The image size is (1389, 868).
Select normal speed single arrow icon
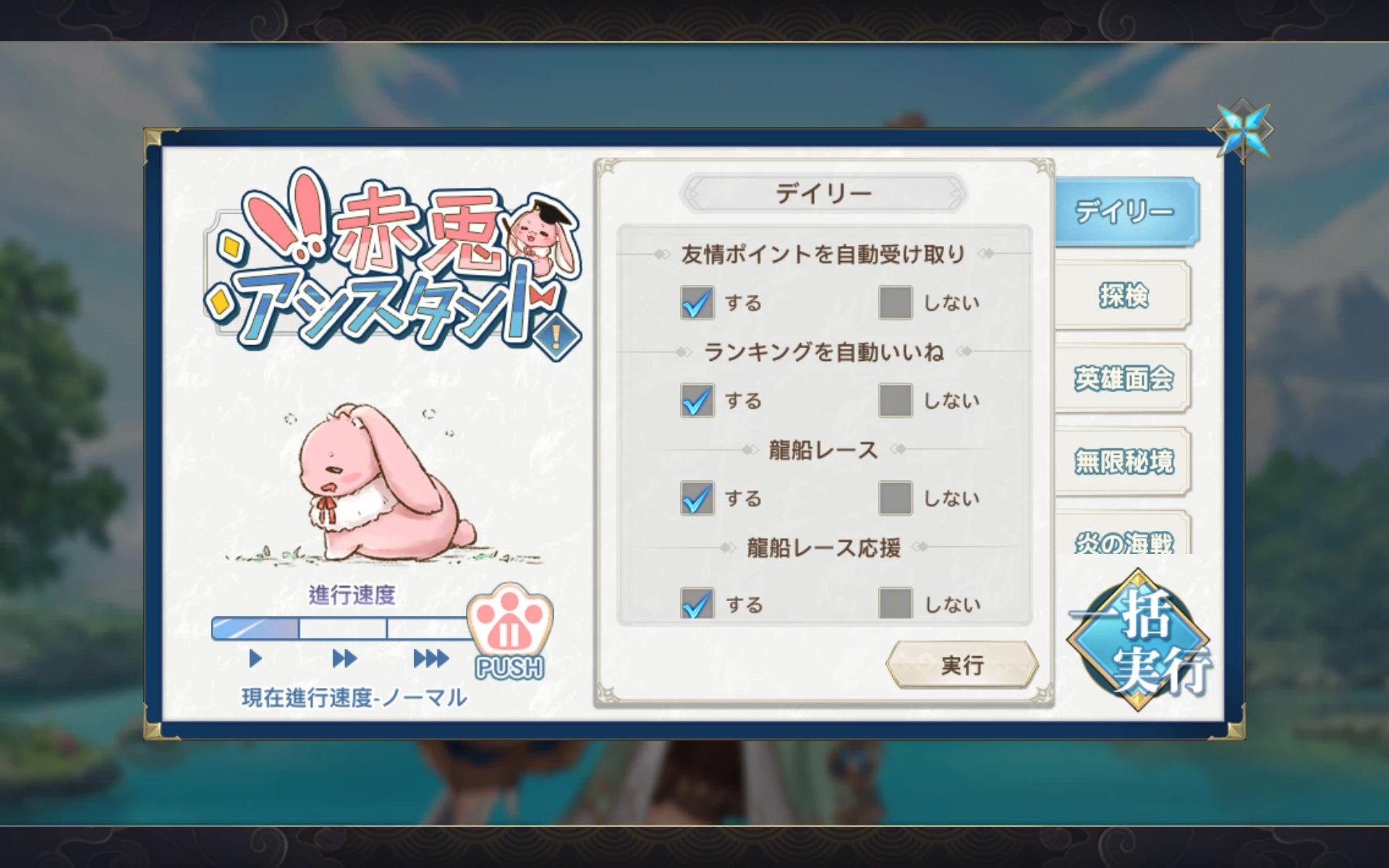(255, 658)
